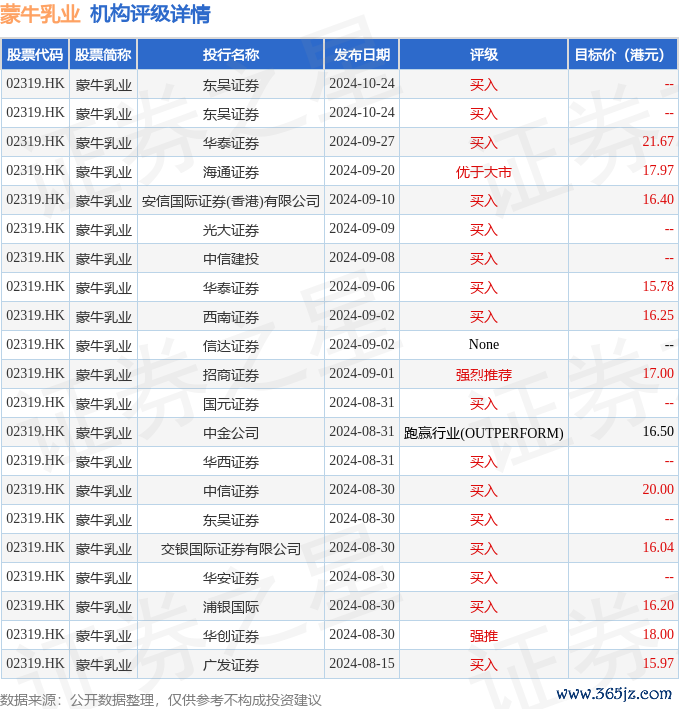The image size is (679, 709).
Task: Click 海通证券 broker name
Action: pos(231,172)
